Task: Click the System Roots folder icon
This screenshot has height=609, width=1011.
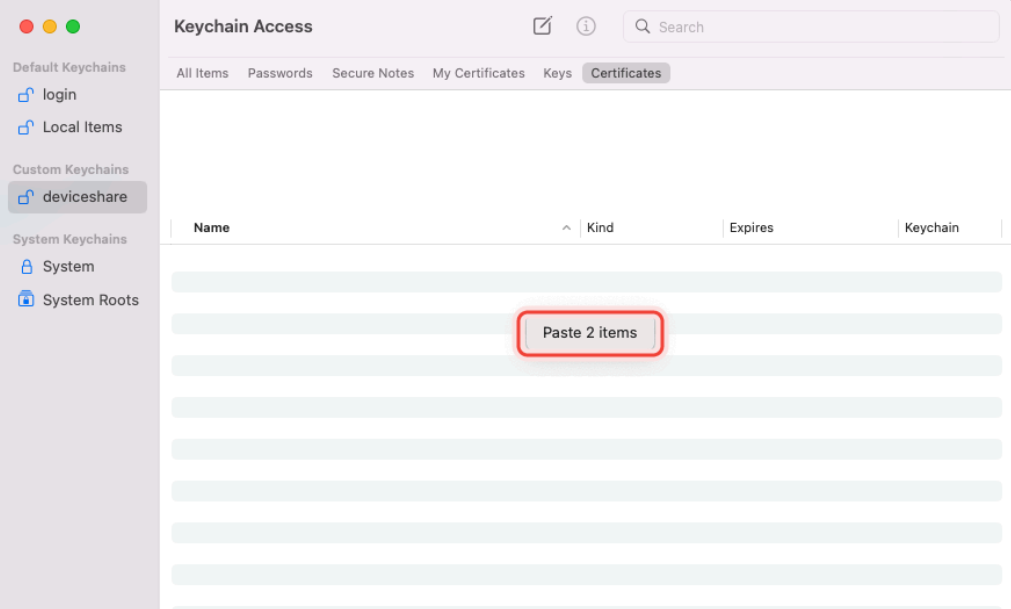Action: (26, 299)
